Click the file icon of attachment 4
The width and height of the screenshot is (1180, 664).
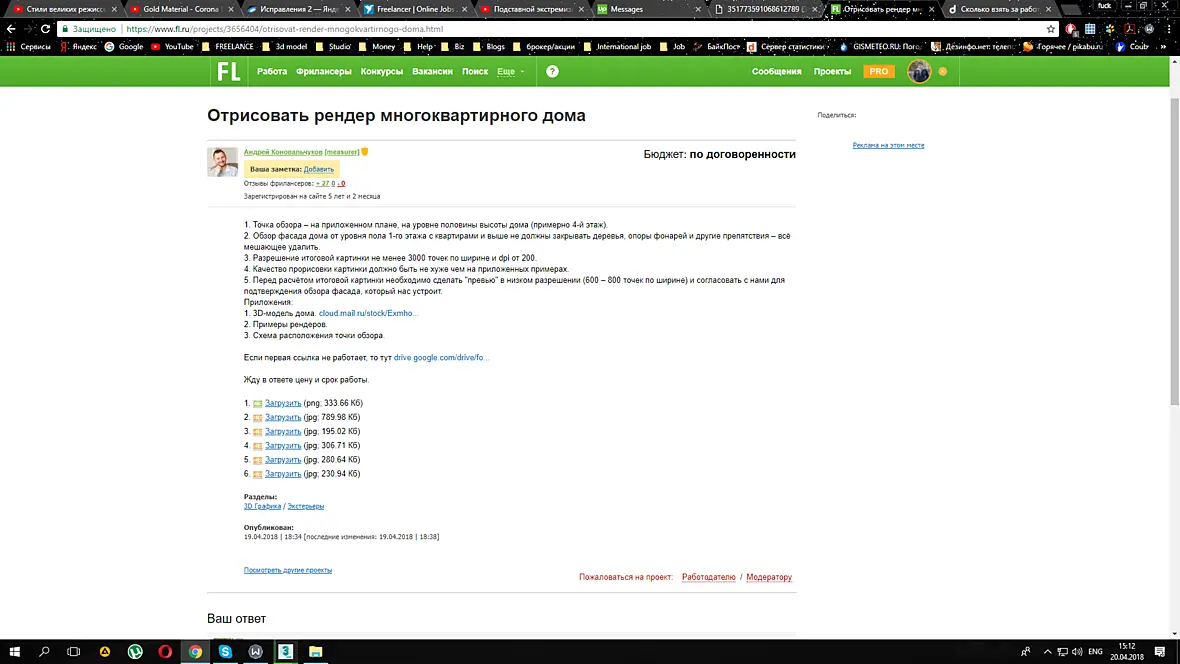pos(257,446)
